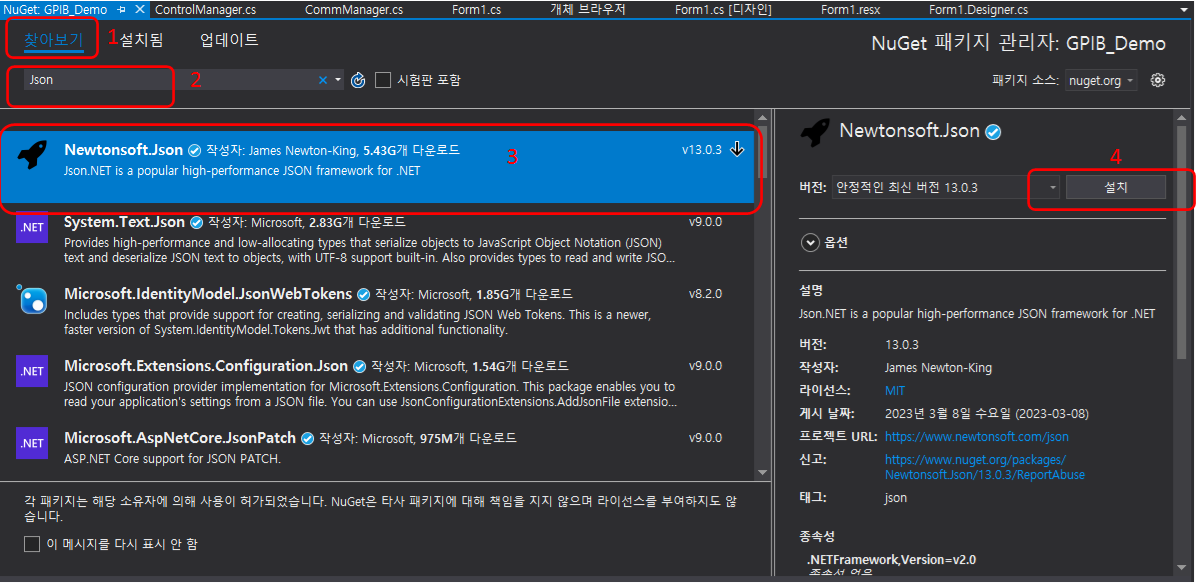Image resolution: width=1196 pixels, height=584 pixels.
Task: Click the verified badge beside the Newtonsoft.Json details title
Action: (993, 132)
